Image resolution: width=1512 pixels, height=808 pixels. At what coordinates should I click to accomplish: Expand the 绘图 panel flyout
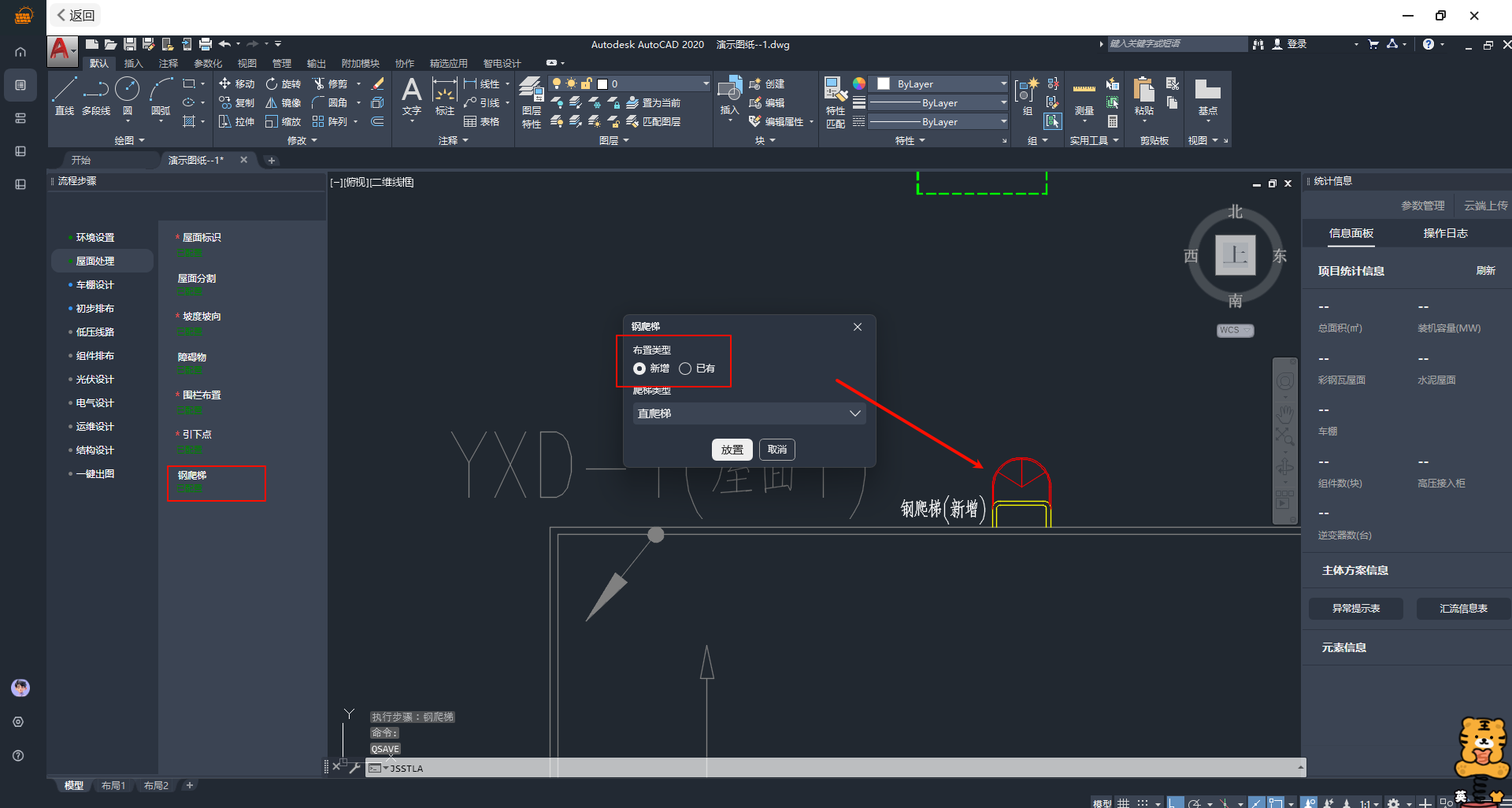point(130,140)
